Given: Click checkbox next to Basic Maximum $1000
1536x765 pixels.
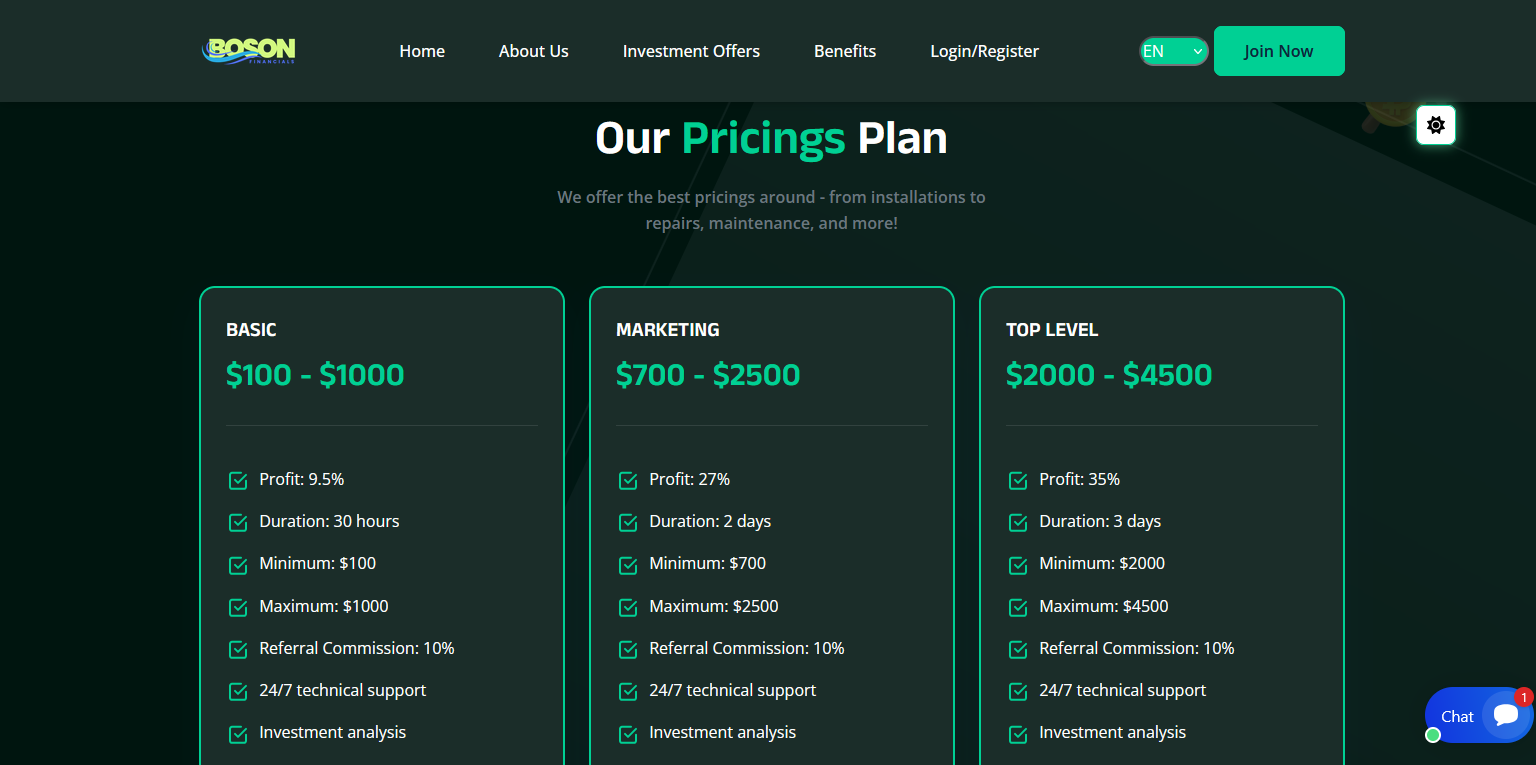Looking at the screenshot, I should (x=238, y=607).
